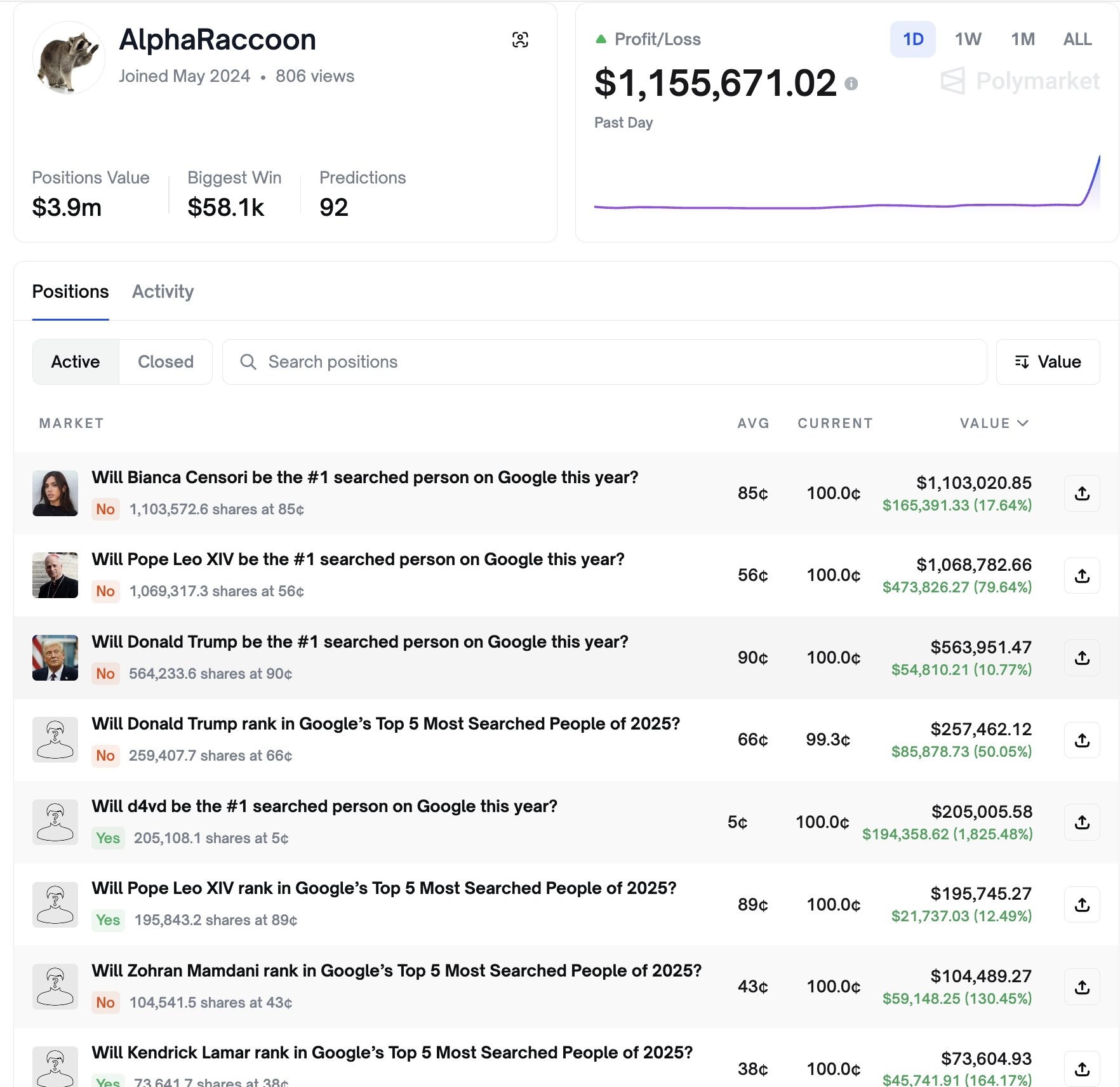Viewport: 1120px width, 1087px height.
Task: Share the Pope Leo XIV Top 5 position
Action: coord(1082,904)
